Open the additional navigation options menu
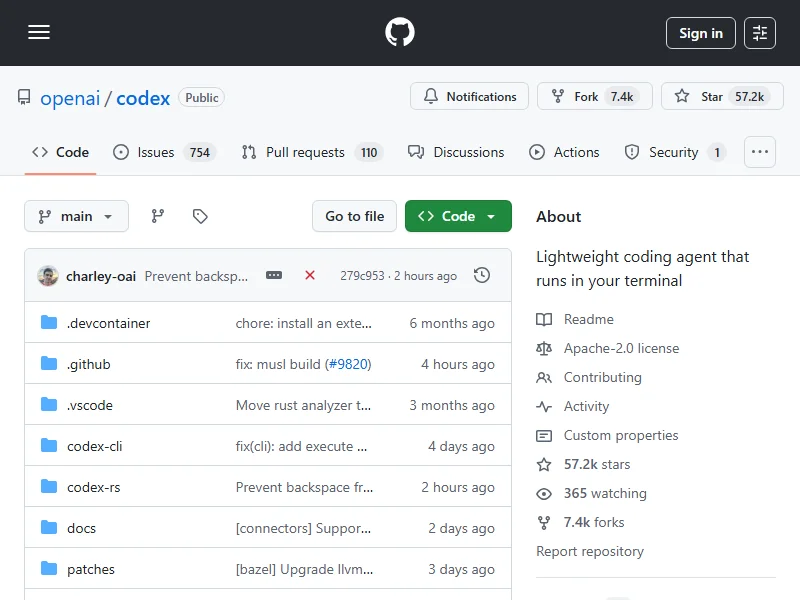Image resolution: width=800 pixels, height=600 pixels. [760, 152]
